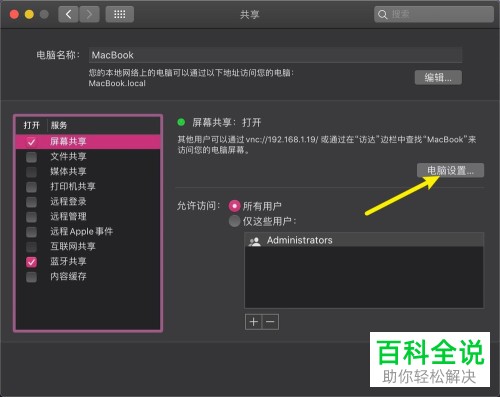
Task: Close the window with red button
Action: click(14, 14)
